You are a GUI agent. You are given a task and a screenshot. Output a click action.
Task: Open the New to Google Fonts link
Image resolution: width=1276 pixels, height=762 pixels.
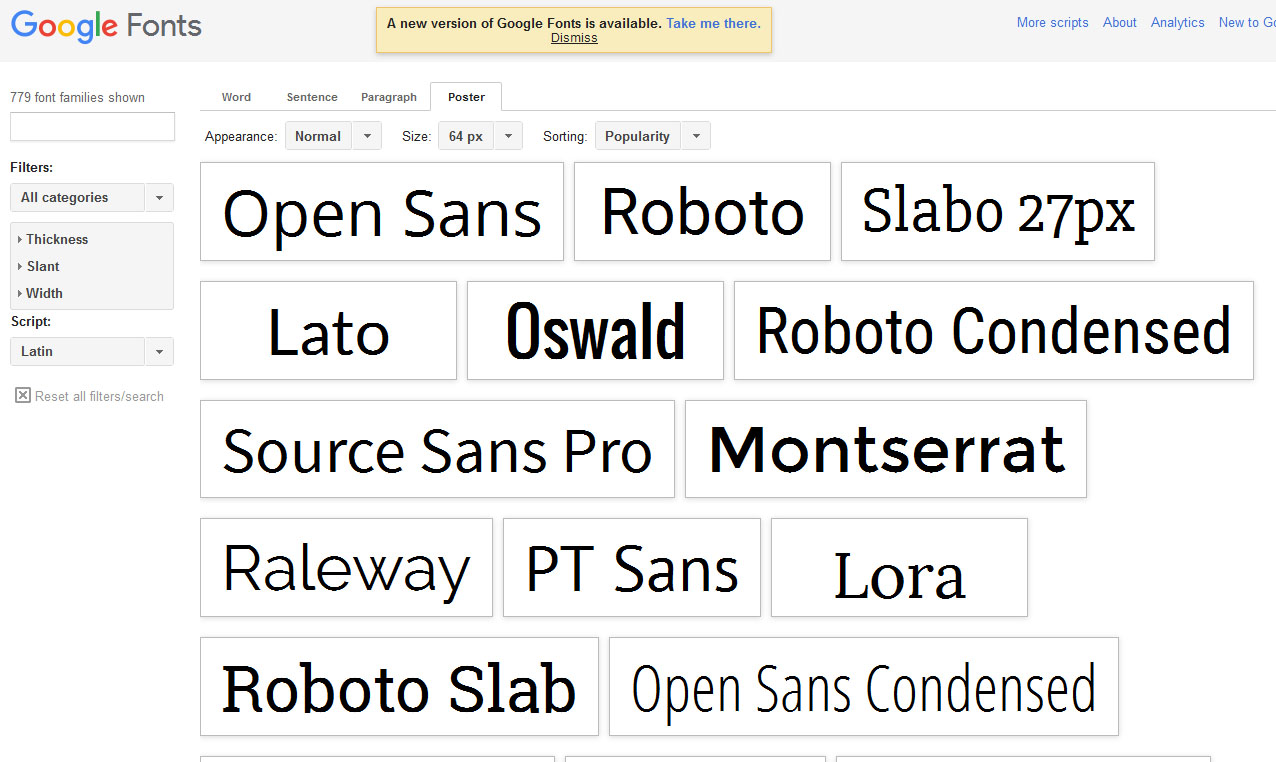pyautogui.click(x=1247, y=22)
